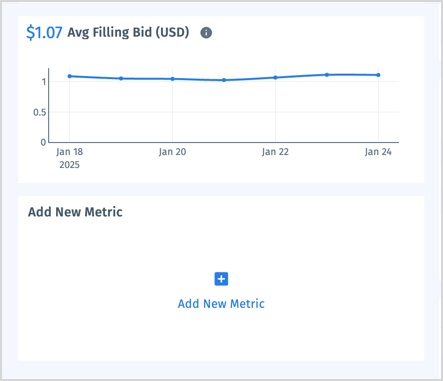Select the Jan 24 data point on chart
This screenshot has height=381, width=443.
378,75
